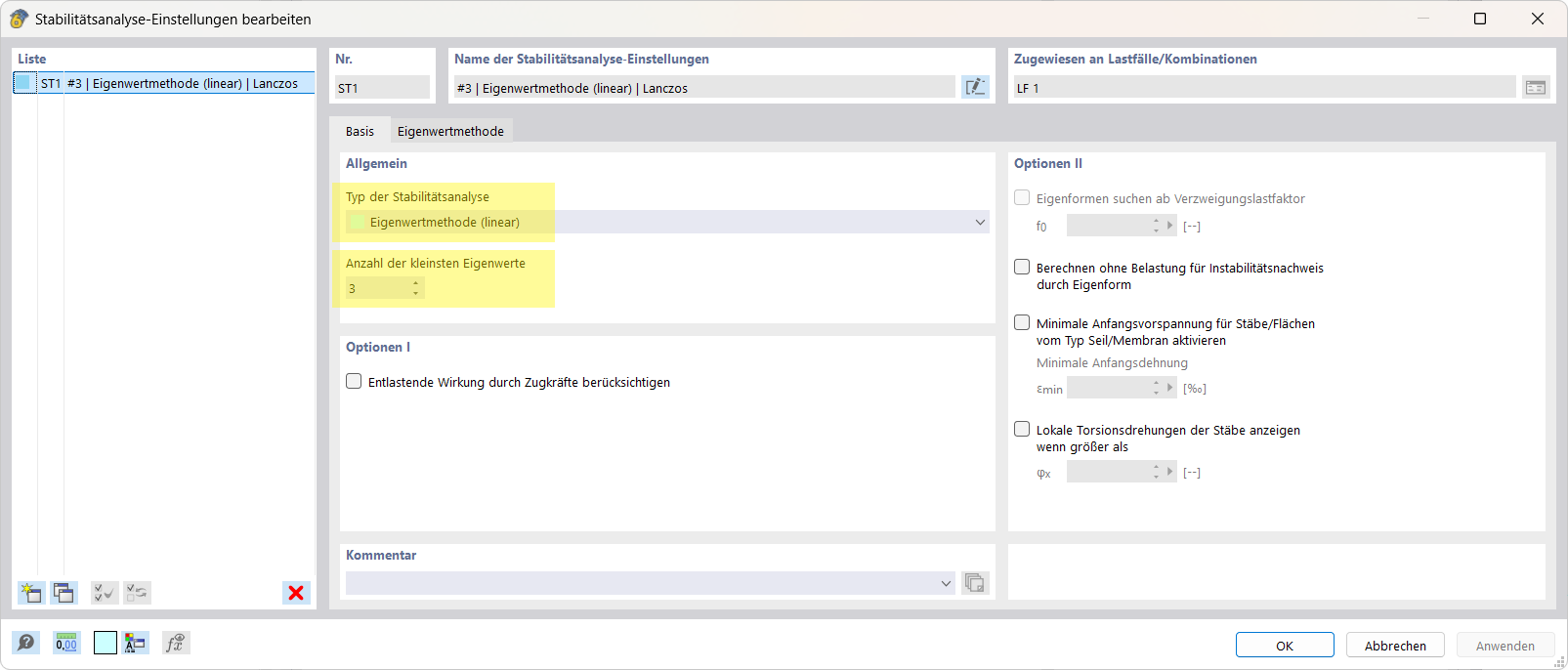The width and height of the screenshot is (1568, 670).
Task: Invert list selection icon
Action: (x=137, y=593)
